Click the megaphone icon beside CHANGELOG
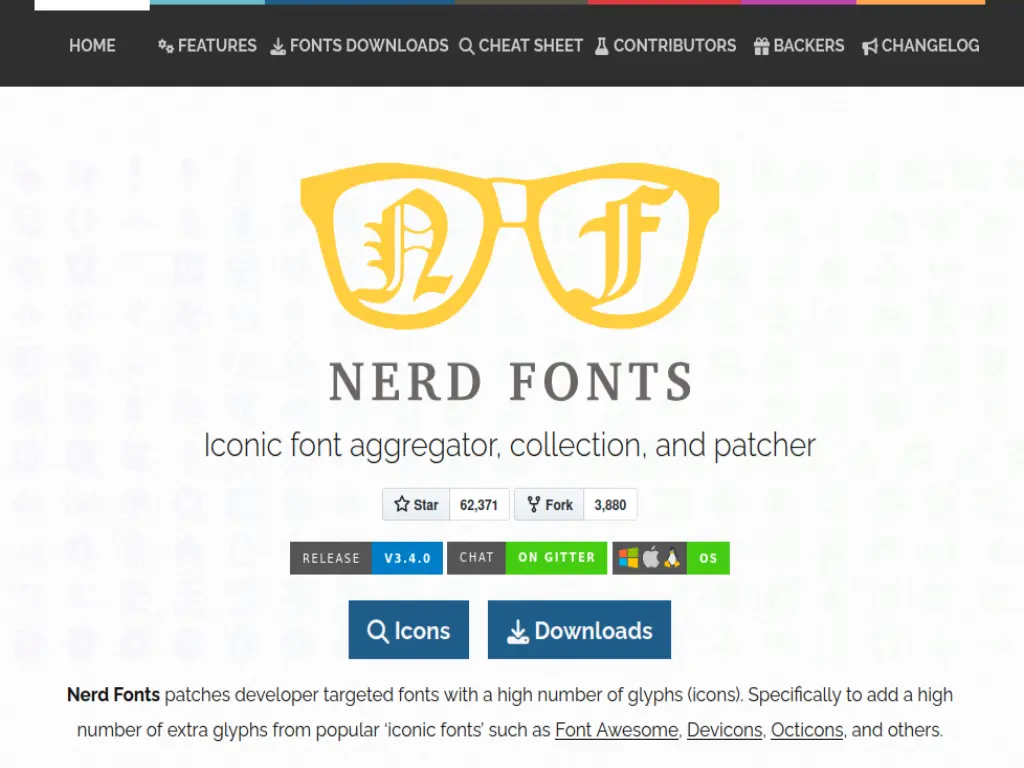The width and height of the screenshot is (1024, 768). tap(870, 46)
